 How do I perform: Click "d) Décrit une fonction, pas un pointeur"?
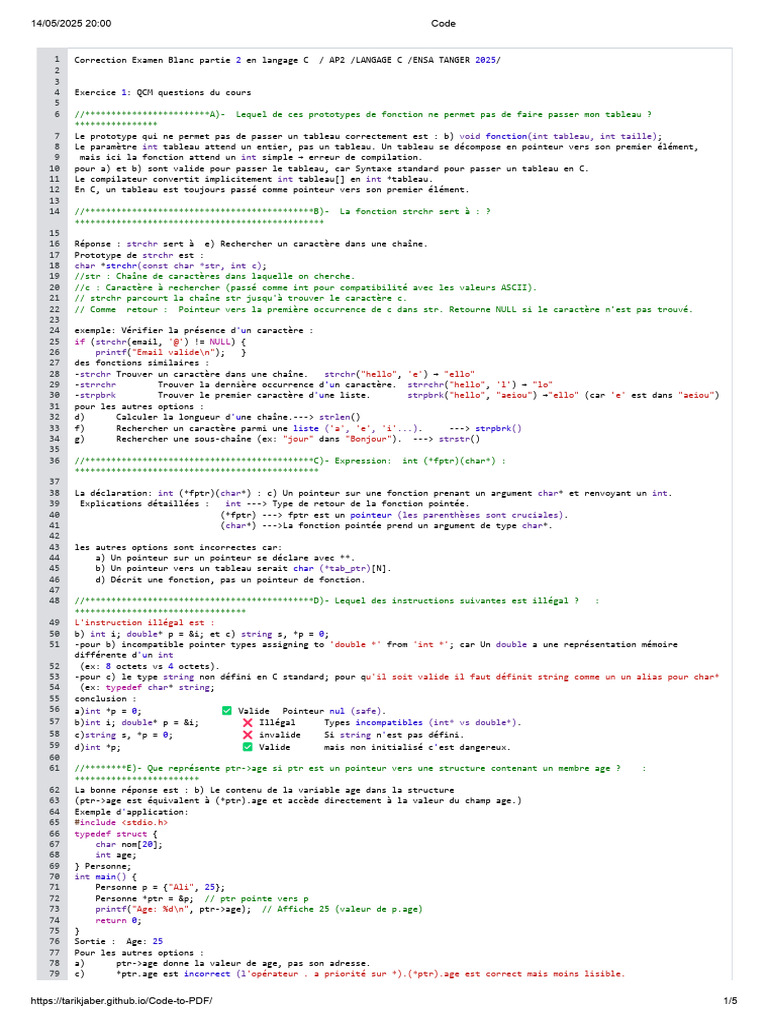(x=231, y=579)
